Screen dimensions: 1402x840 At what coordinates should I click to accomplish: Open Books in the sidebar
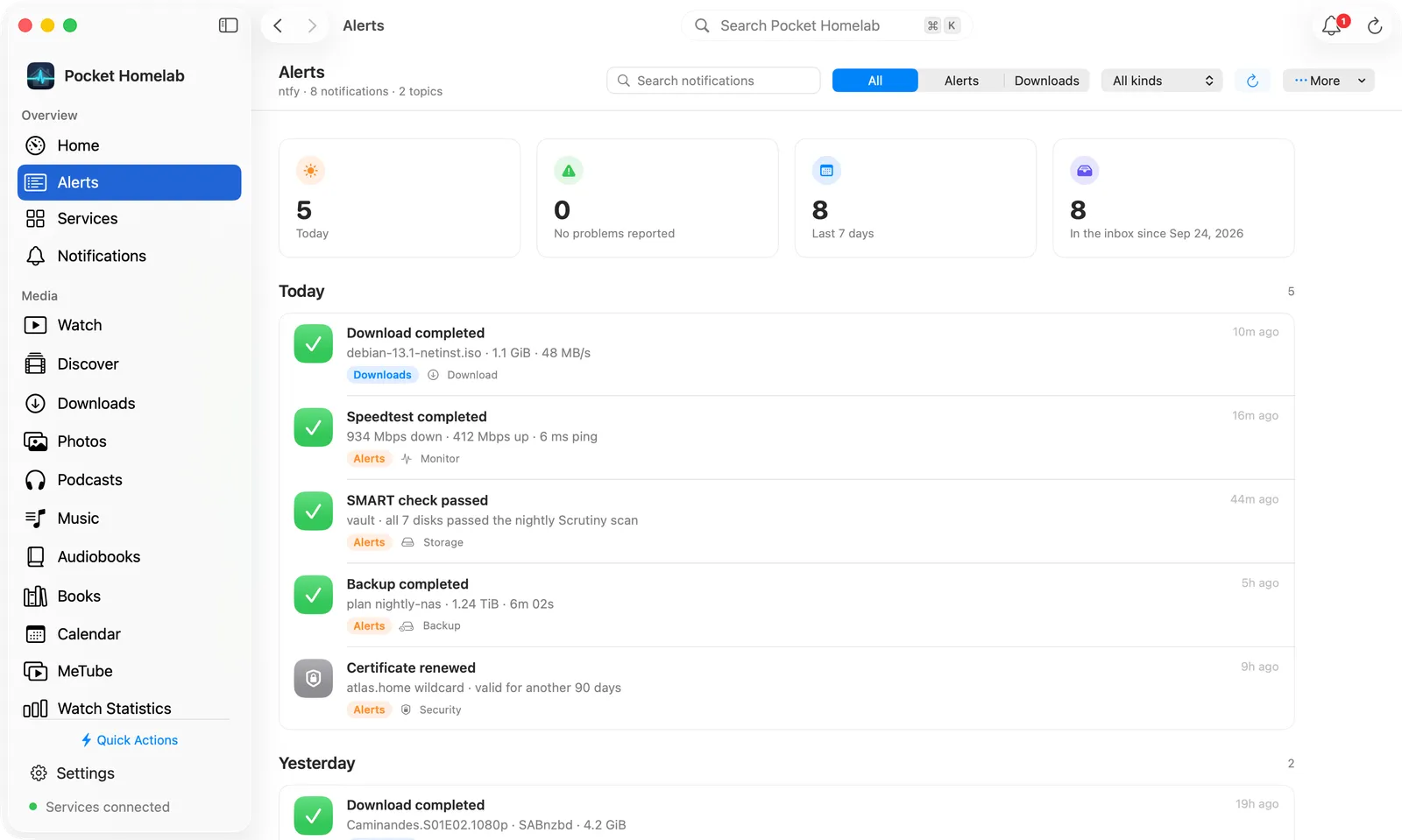click(129, 596)
